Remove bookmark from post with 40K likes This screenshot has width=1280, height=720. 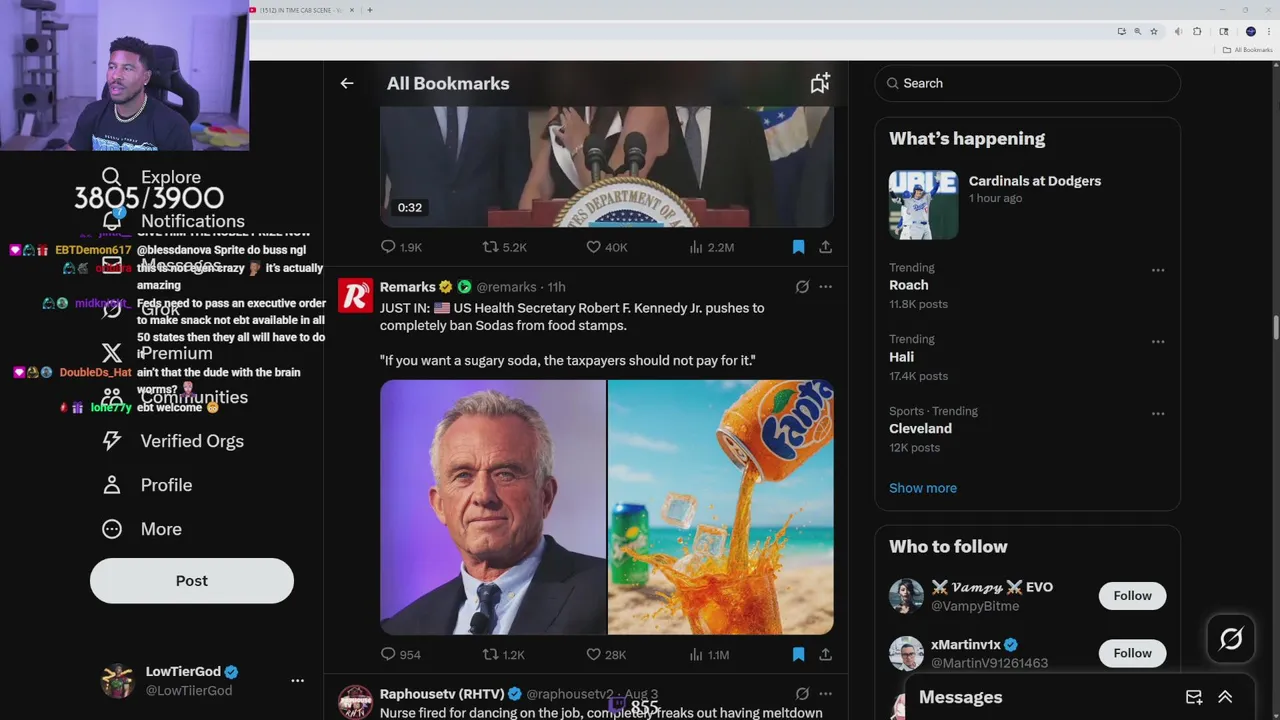click(798, 247)
